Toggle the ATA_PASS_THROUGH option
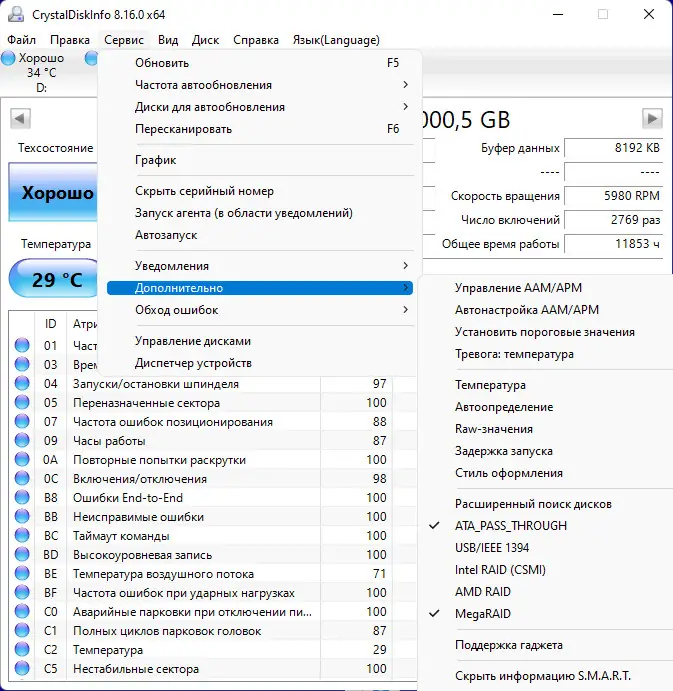The image size is (673, 691). [510, 526]
